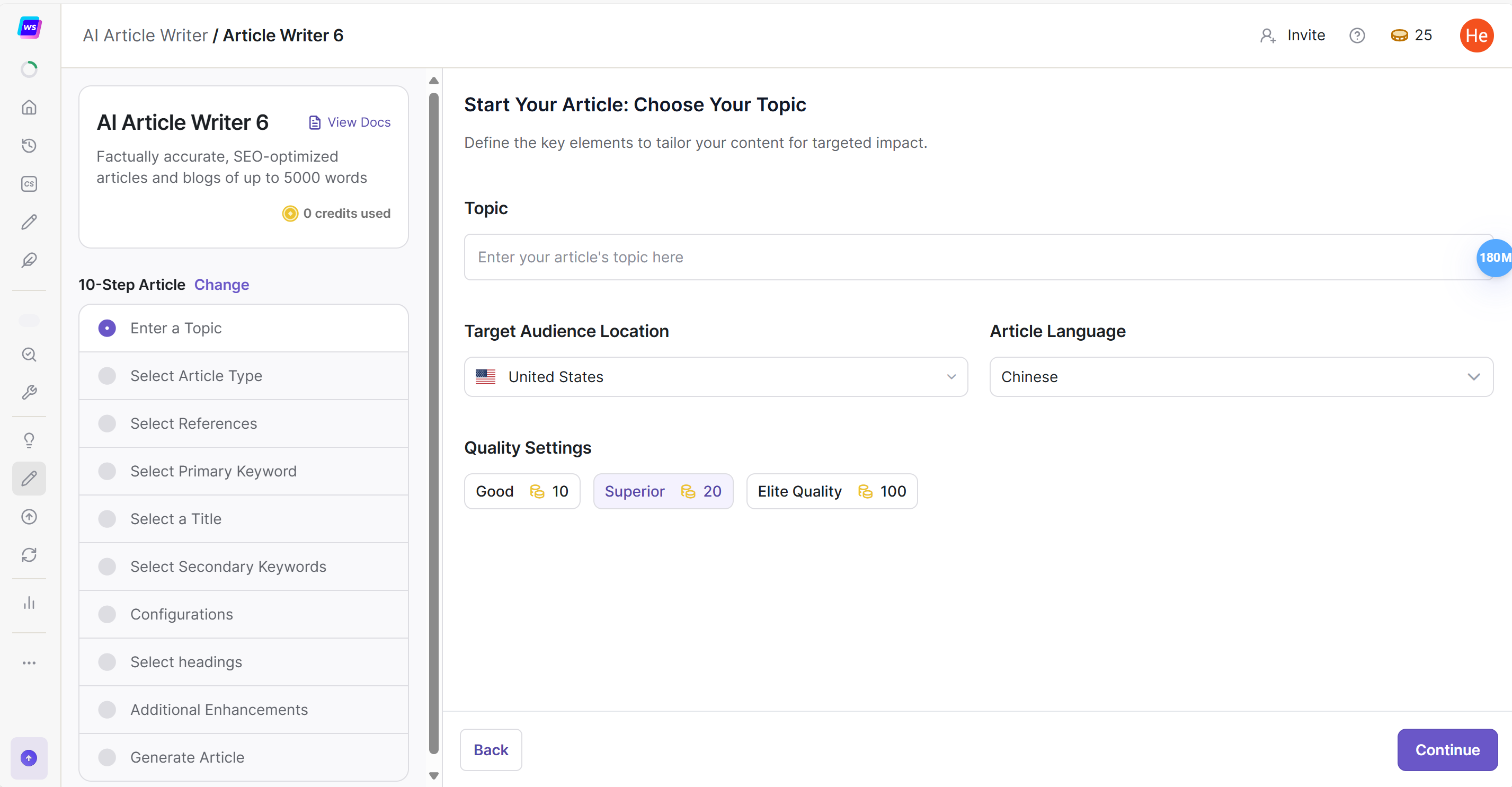Click the steps panel vertical scrollbar
Screen dimensions: 1512x787
point(434,423)
